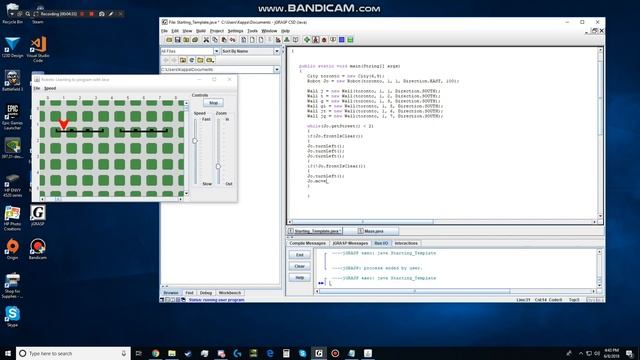The height and width of the screenshot is (360, 640).
Task: Click the Copy icon in jGRASP toolbar
Action: (215, 40)
